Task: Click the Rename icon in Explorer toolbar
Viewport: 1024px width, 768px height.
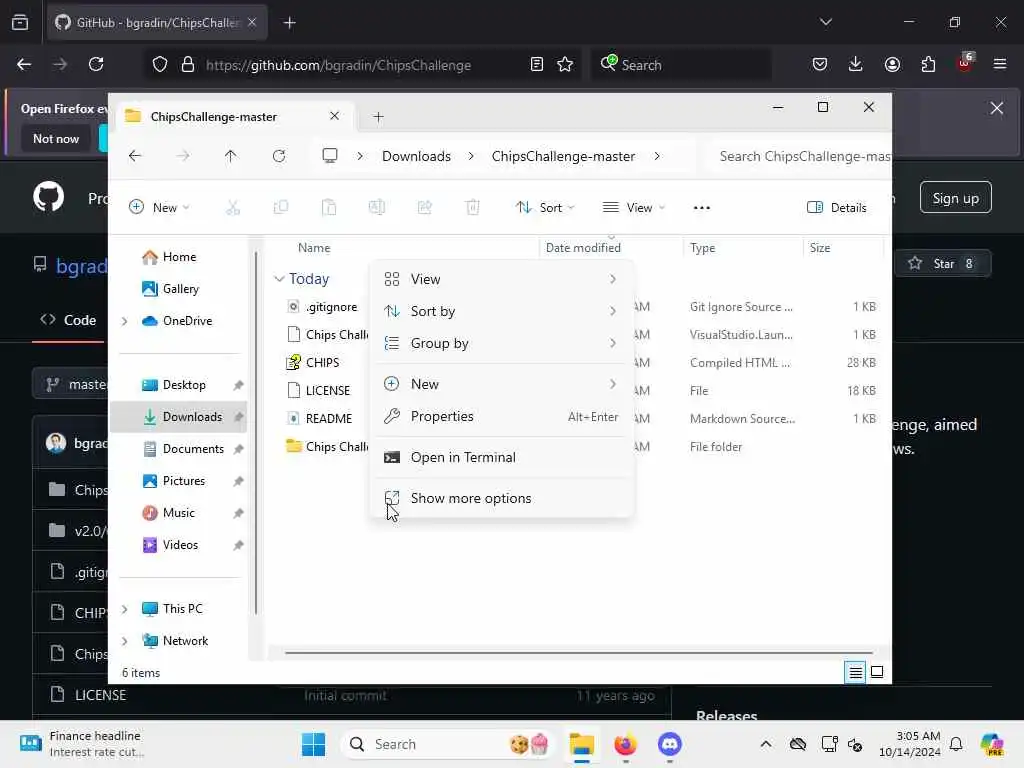Action: [x=377, y=208]
